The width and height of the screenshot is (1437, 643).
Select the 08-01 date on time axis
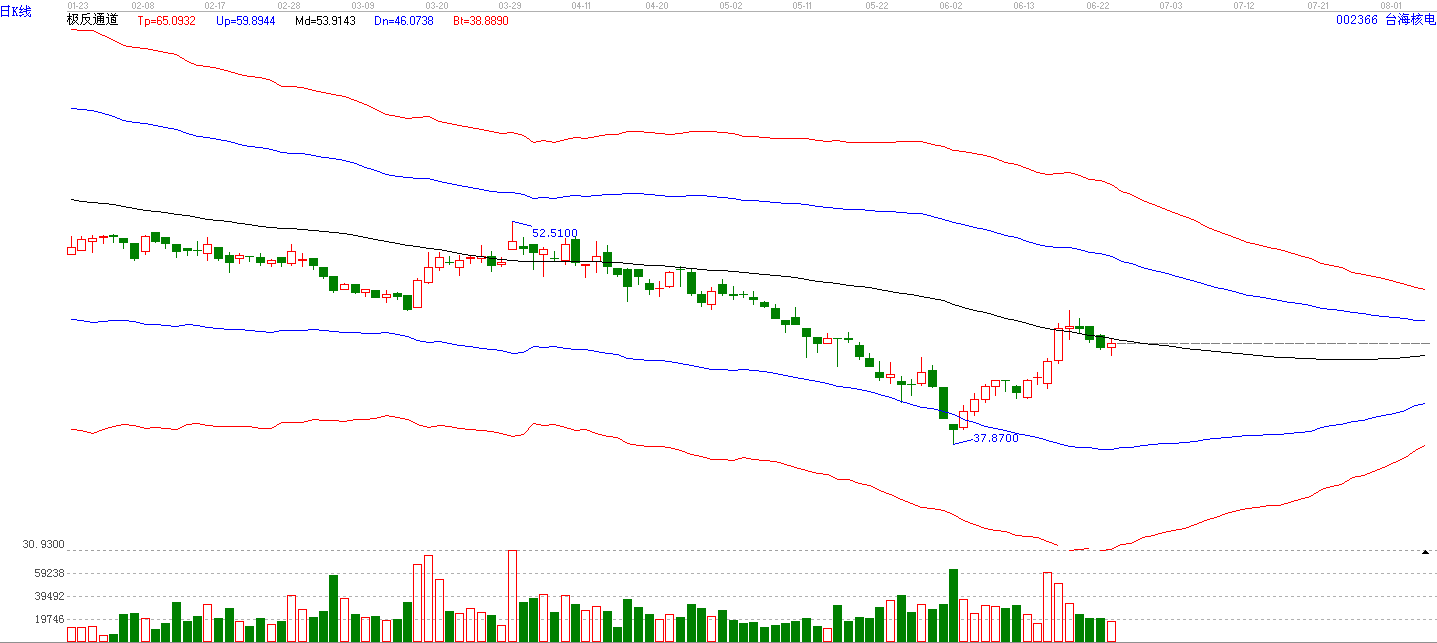point(1392,5)
